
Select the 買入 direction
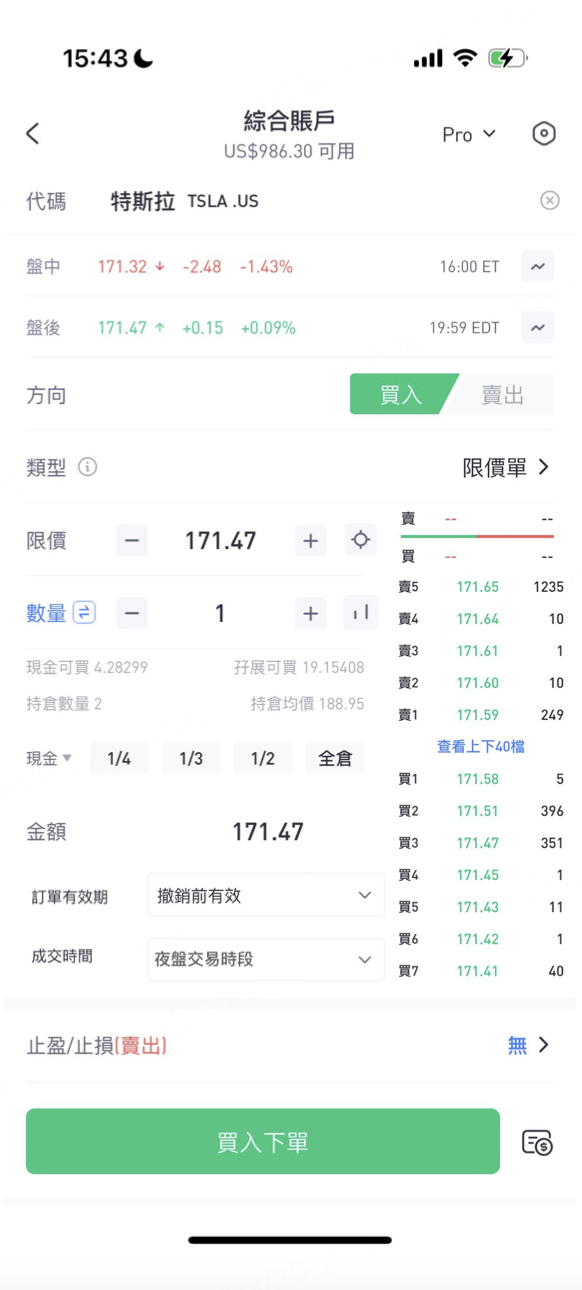402,394
